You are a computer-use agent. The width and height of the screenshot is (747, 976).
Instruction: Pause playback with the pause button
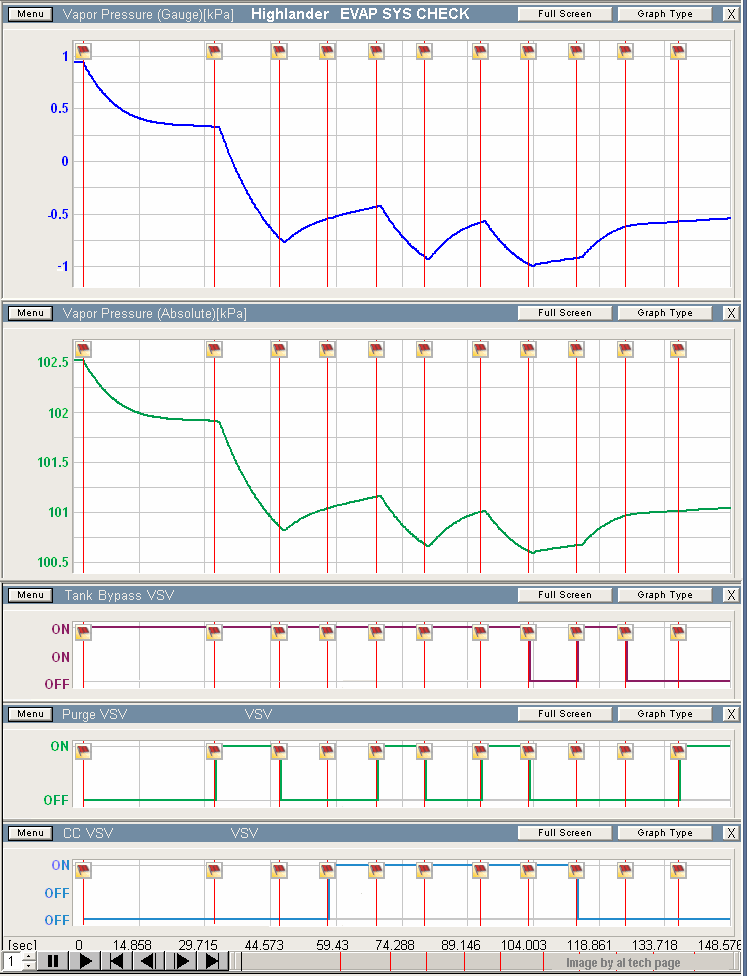[54, 961]
